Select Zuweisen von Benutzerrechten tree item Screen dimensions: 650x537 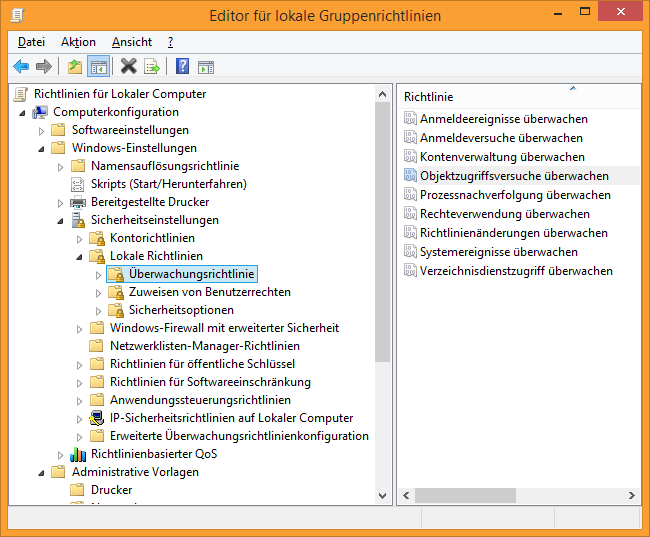(x=209, y=292)
